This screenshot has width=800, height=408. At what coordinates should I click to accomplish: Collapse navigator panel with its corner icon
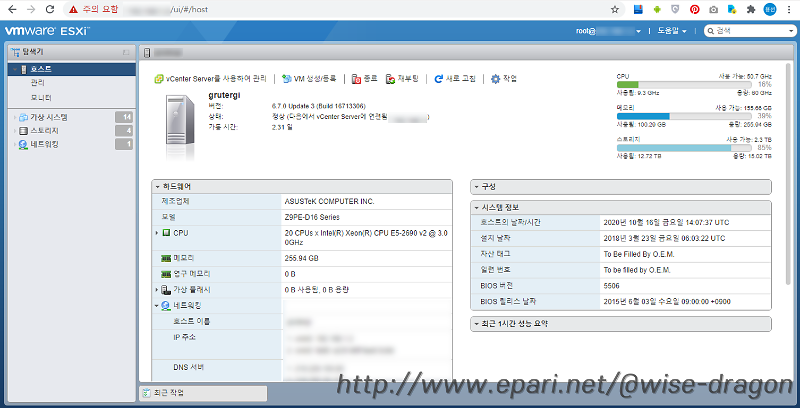126,52
